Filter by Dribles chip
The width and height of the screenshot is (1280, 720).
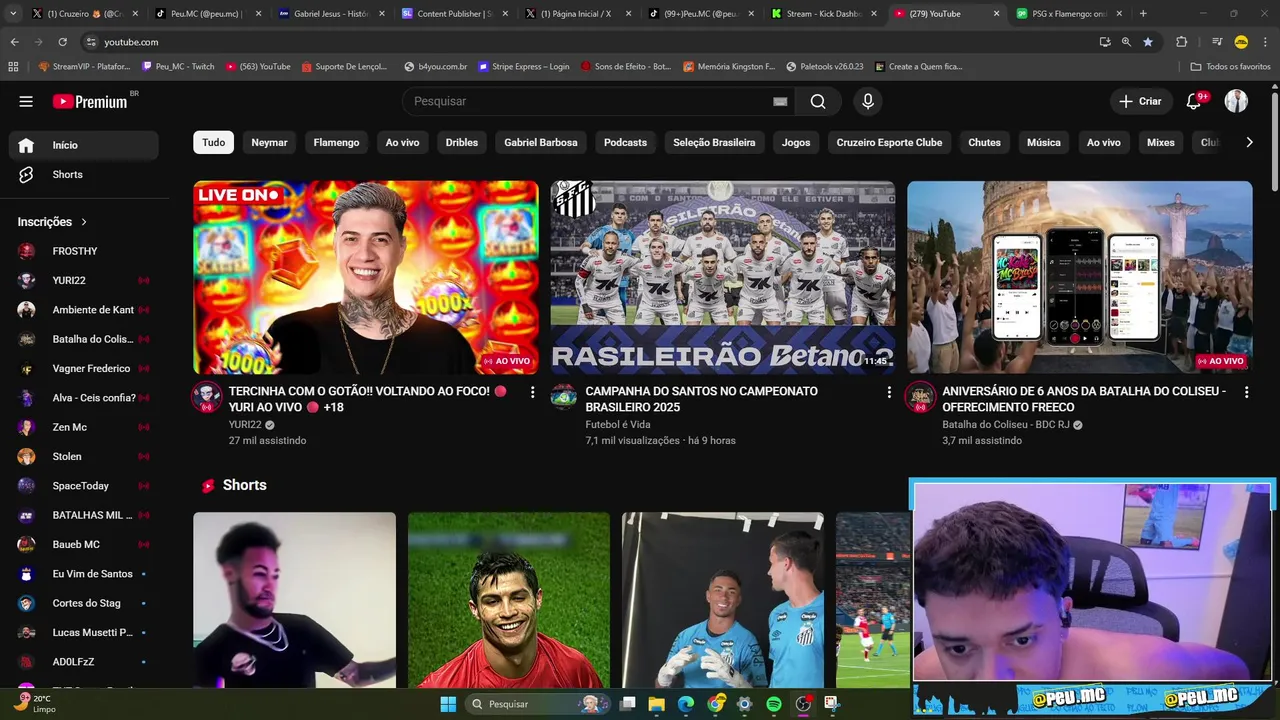click(462, 142)
